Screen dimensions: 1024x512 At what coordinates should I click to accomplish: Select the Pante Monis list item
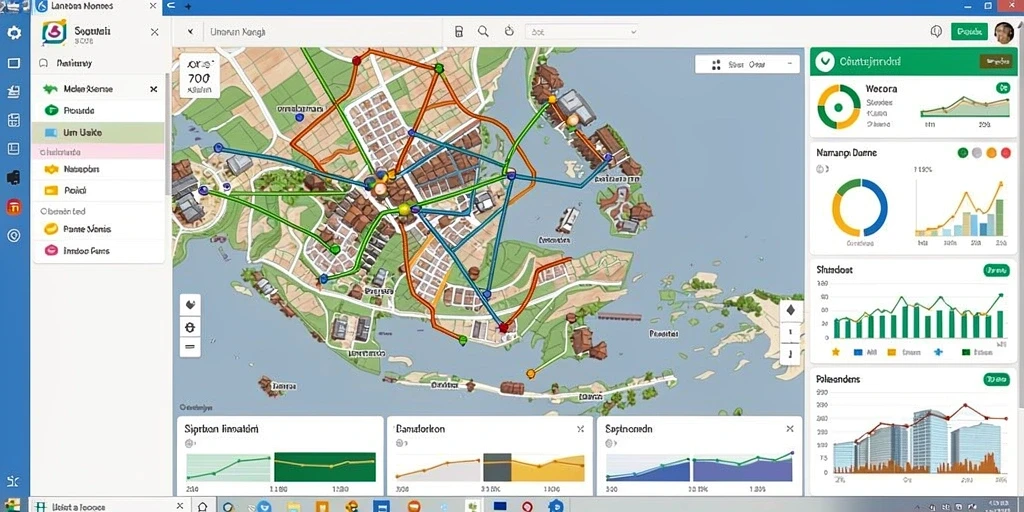[x=98, y=229]
